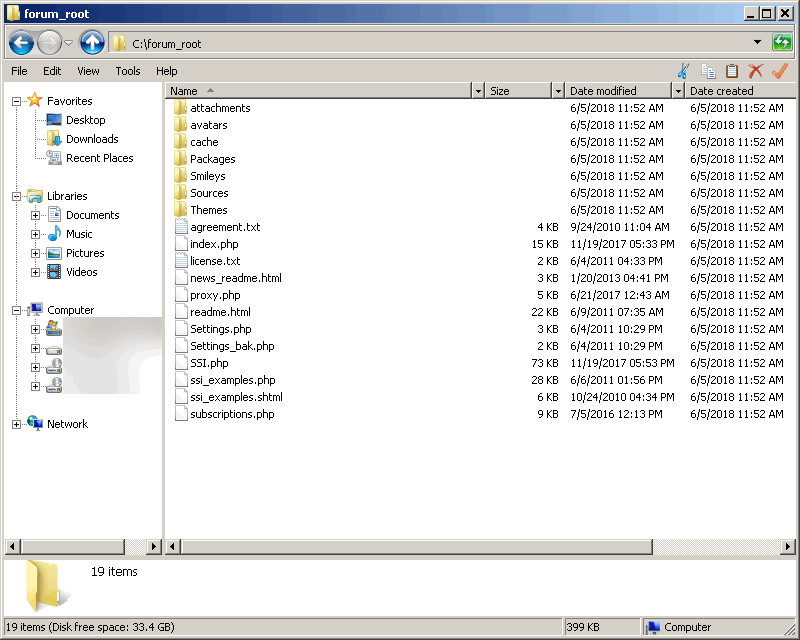800x640 pixels.
Task: Collapse the Computer tree node
Action: click(x=16, y=310)
